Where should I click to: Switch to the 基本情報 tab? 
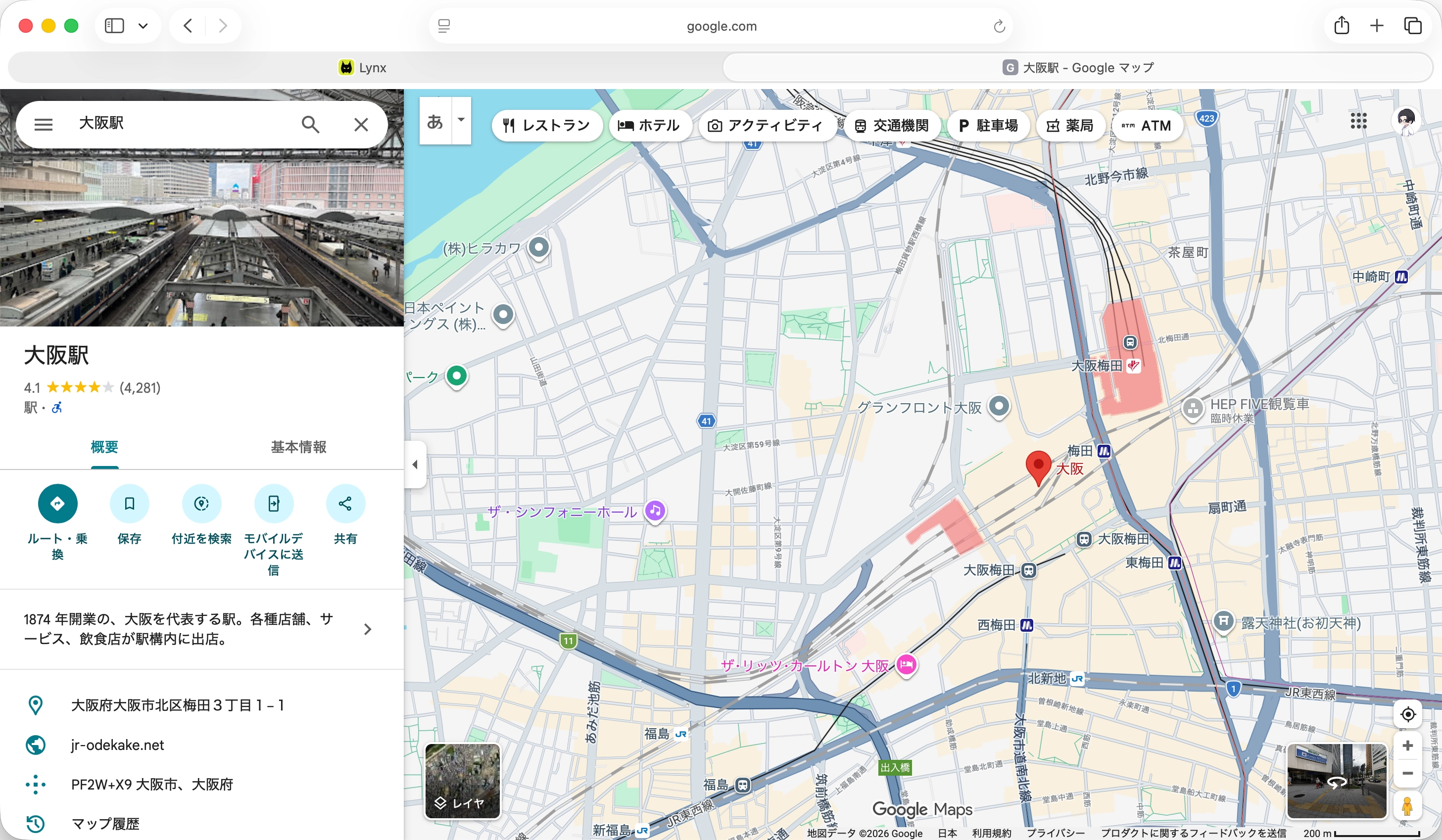pyautogui.click(x=298, y=447)
